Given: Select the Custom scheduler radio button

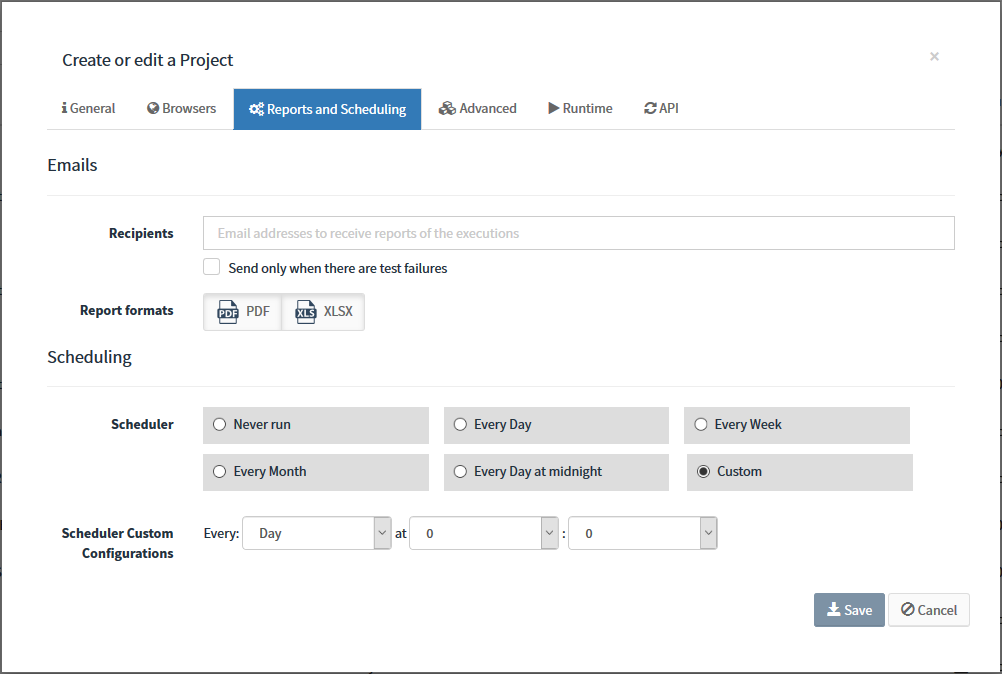Looking at the screenshot, I should (704, 471).
